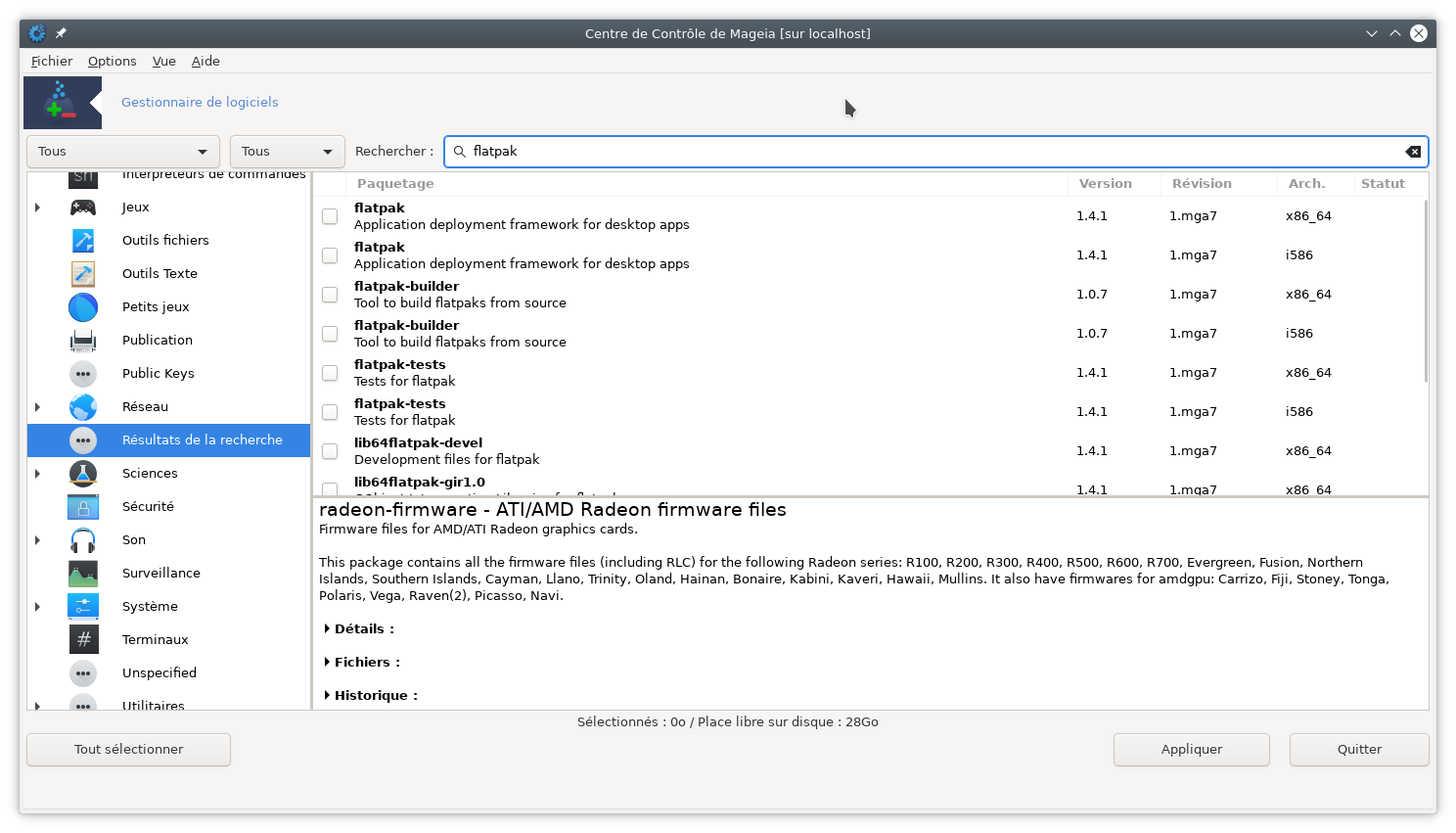Screen dimensions: 1456x833
Task: Click in the Rechercher search field
Action: 935,152
